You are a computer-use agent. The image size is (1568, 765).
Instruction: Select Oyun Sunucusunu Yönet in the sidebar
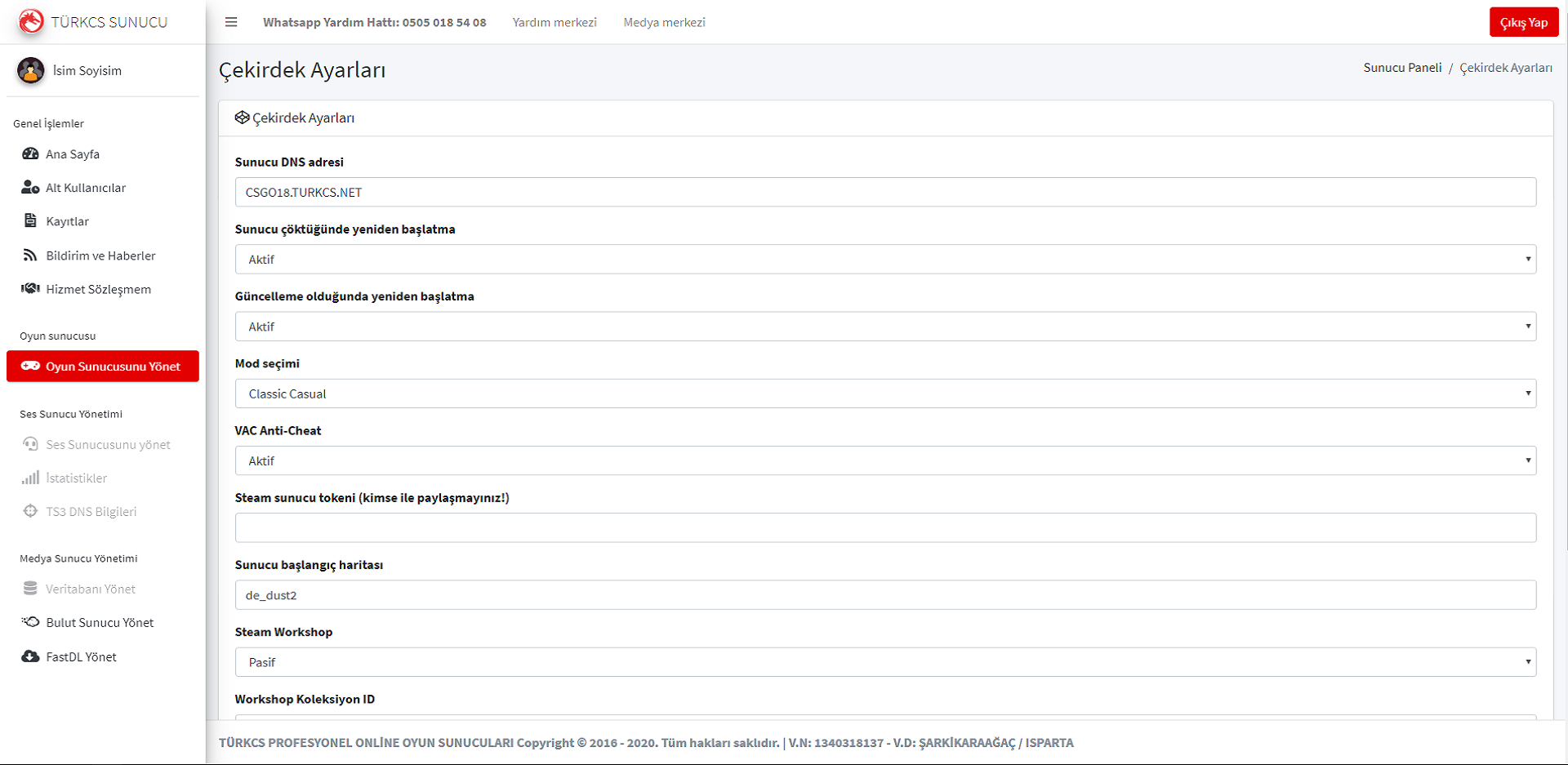[x=103, y=367]
